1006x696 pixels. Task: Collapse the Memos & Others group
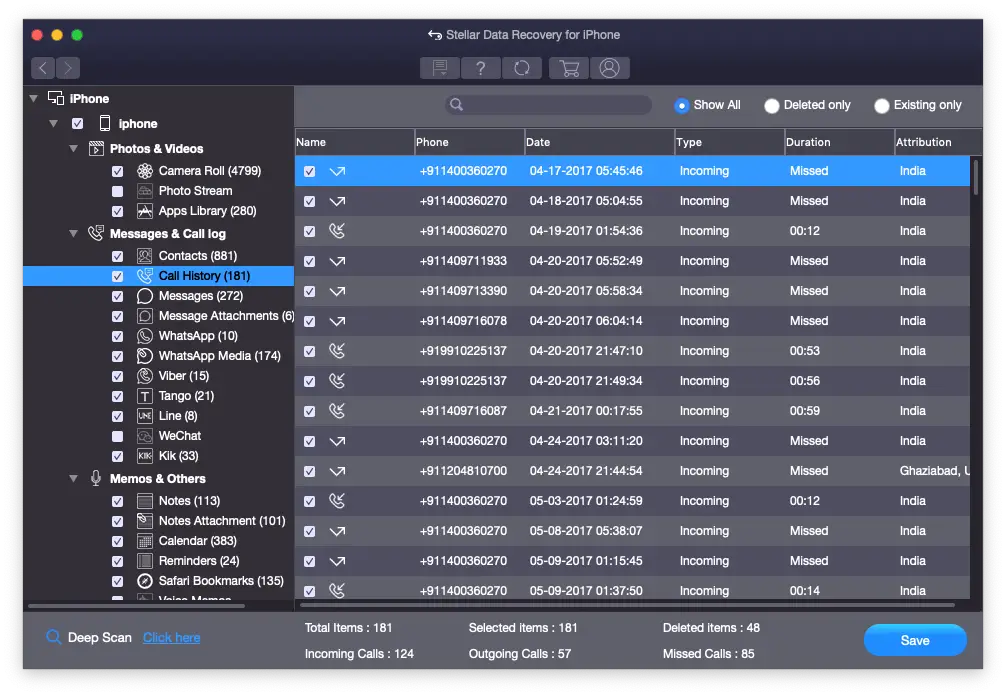73,479
